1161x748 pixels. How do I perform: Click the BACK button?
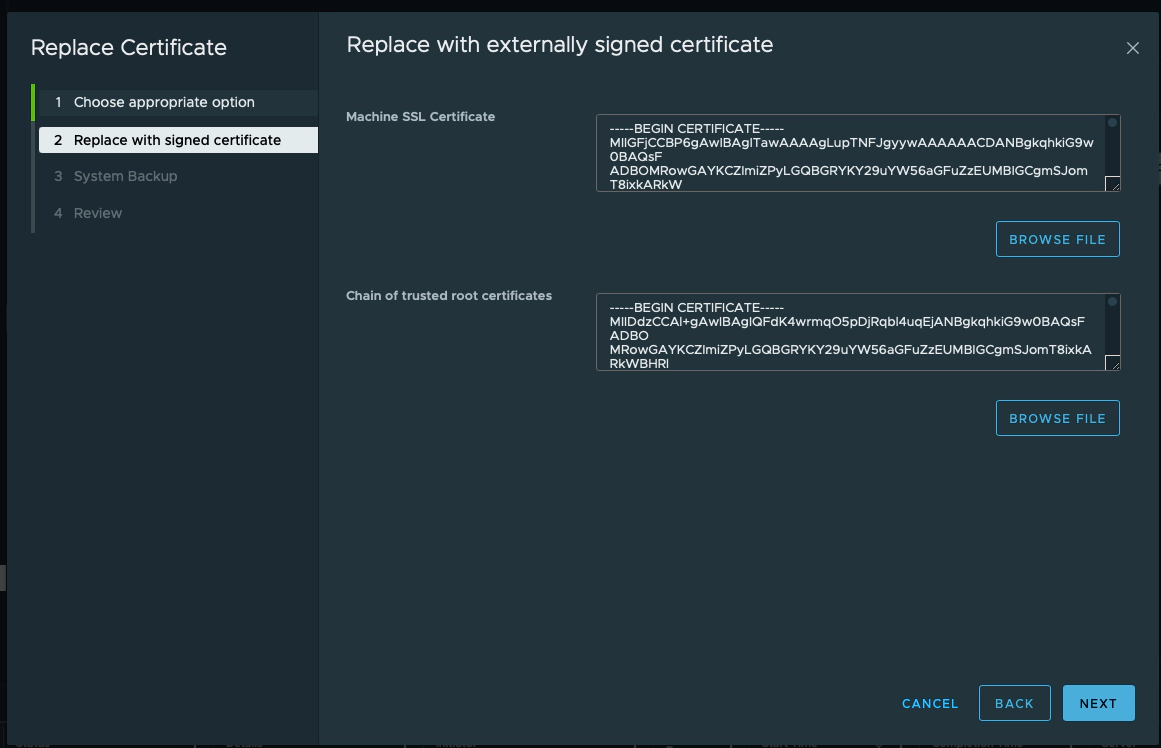click(x=1014, y=703)
